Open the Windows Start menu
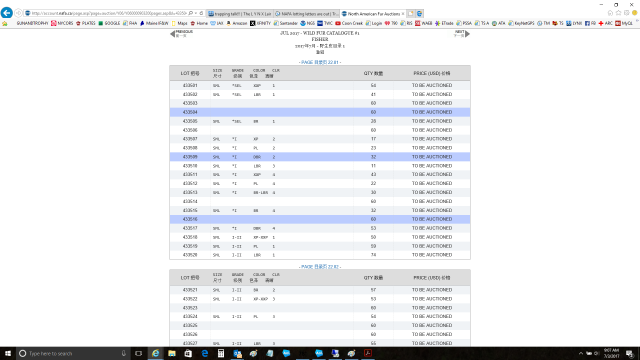 click(x=8, y=353)
